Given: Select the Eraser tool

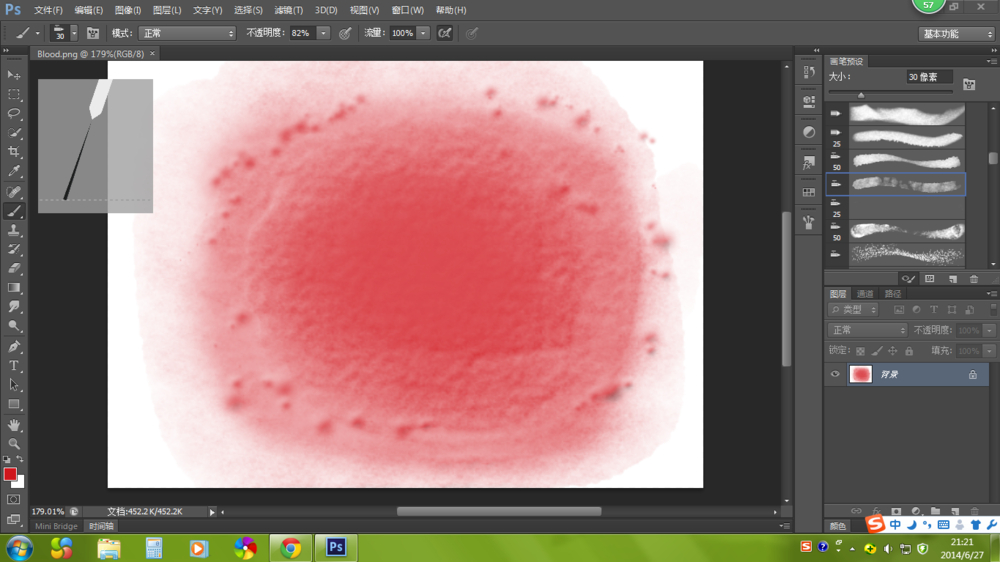Looking at the screenshot, I should (14, 269).
